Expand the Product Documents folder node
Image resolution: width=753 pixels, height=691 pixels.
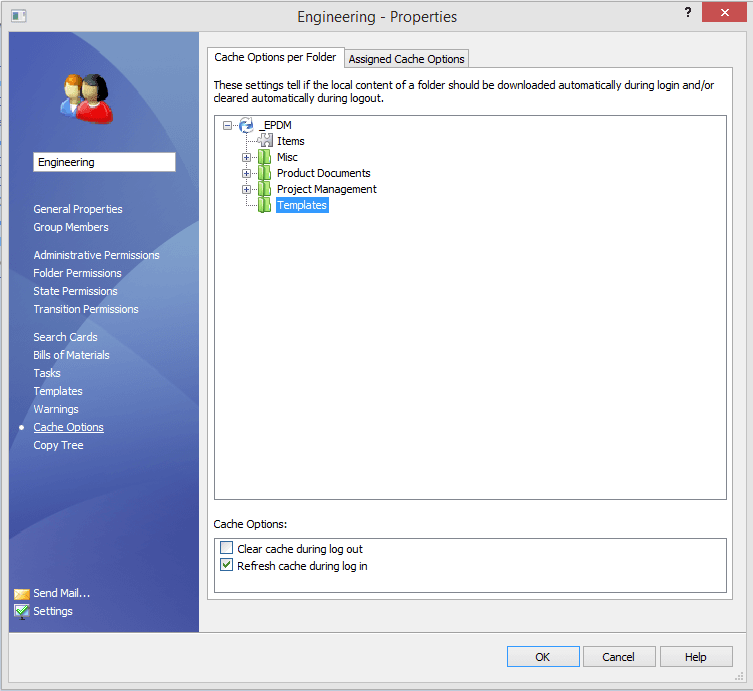pos(246,173)
